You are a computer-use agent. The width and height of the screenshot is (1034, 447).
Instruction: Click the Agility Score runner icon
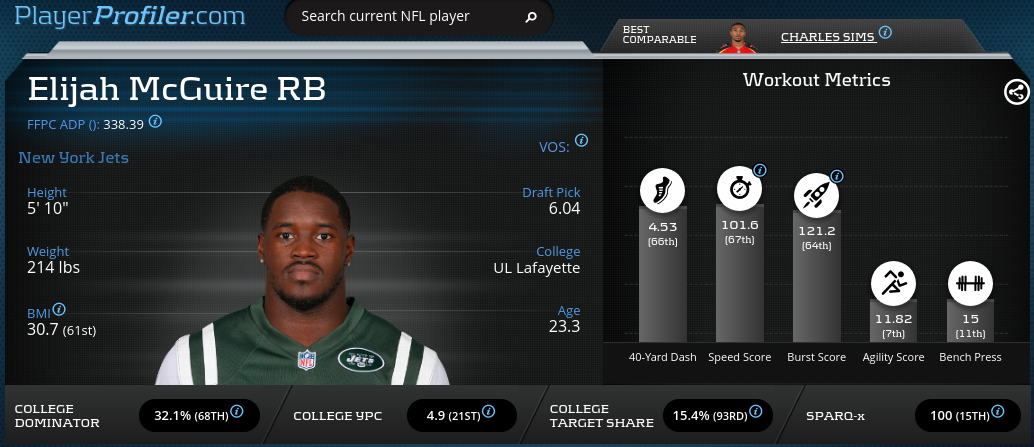pyautogui.click(x=893, y=284)
